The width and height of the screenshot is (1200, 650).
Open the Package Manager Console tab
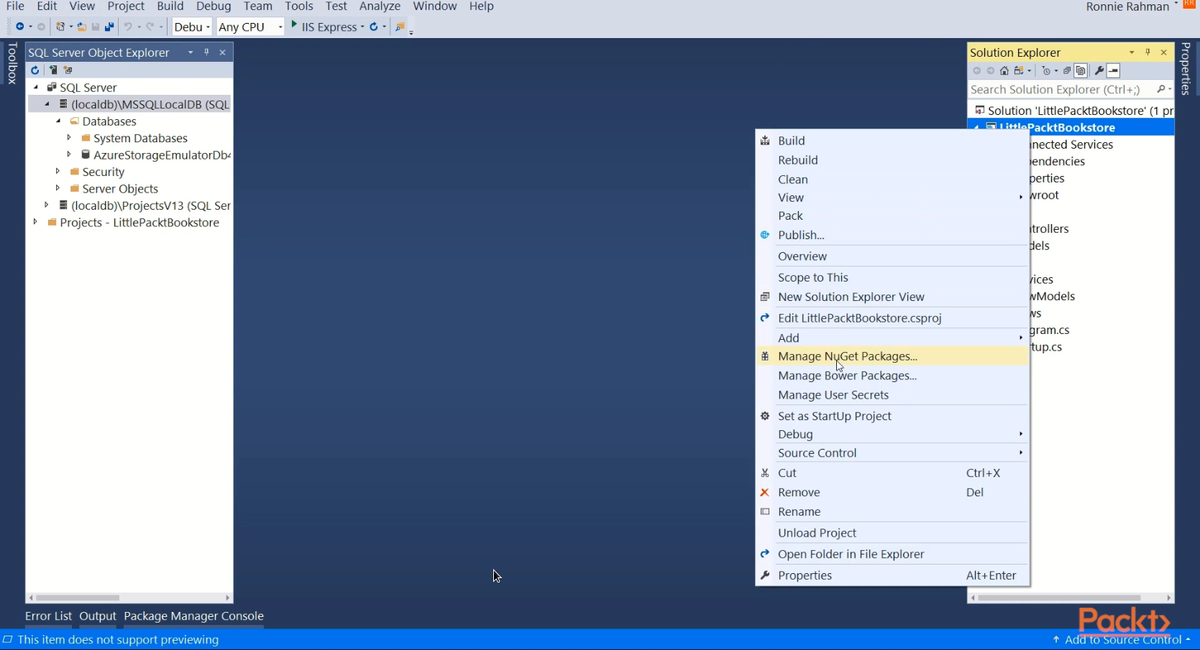coord(193,616)
